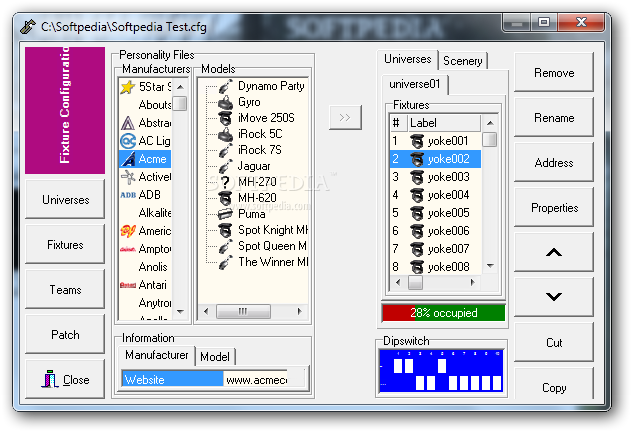Click the Website information field

204,380
